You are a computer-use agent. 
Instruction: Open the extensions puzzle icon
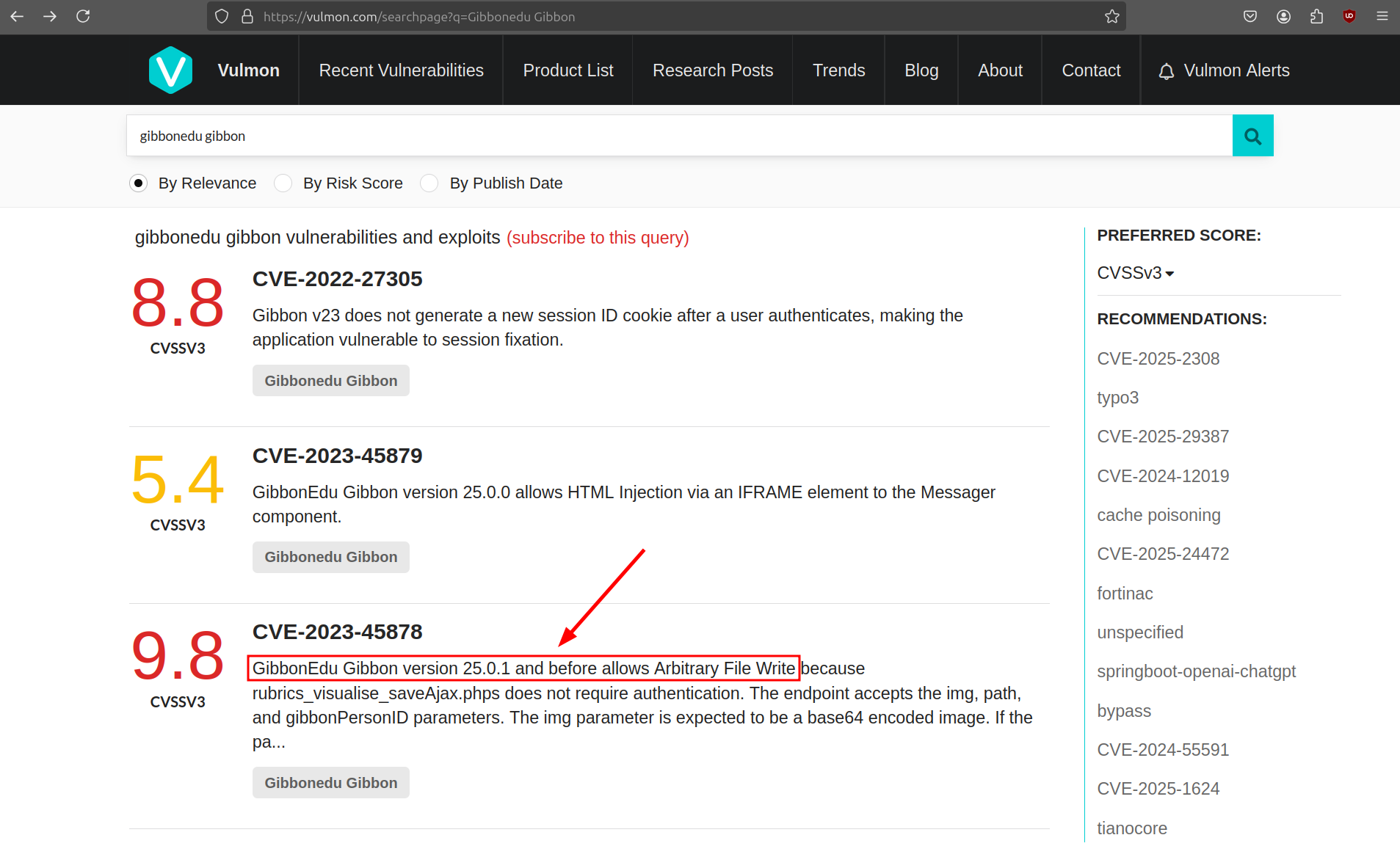pyautogui.click(x=1316, y=16)
